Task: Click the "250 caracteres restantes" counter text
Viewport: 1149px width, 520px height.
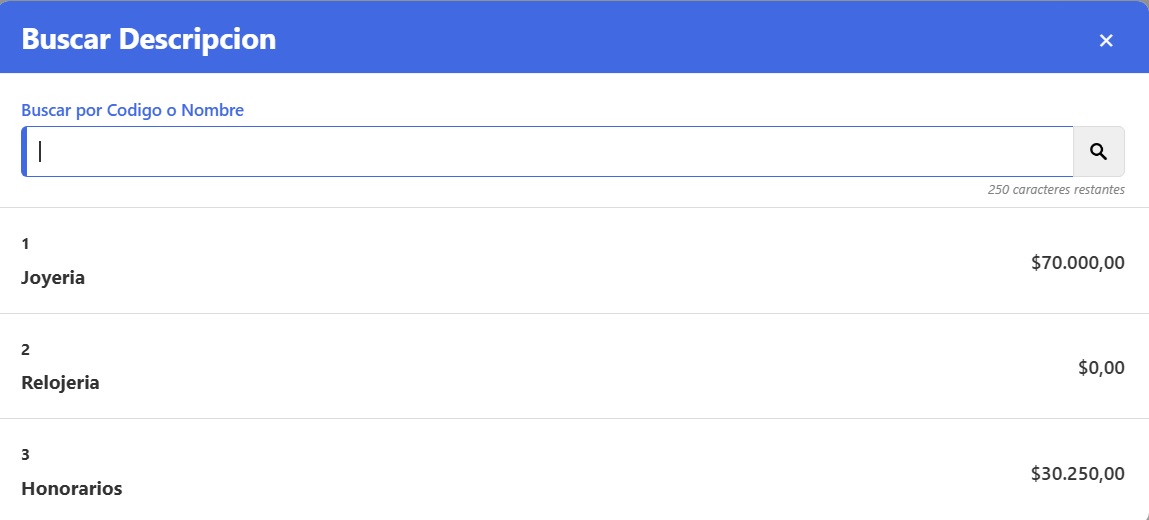Action: coord(1055,189)
